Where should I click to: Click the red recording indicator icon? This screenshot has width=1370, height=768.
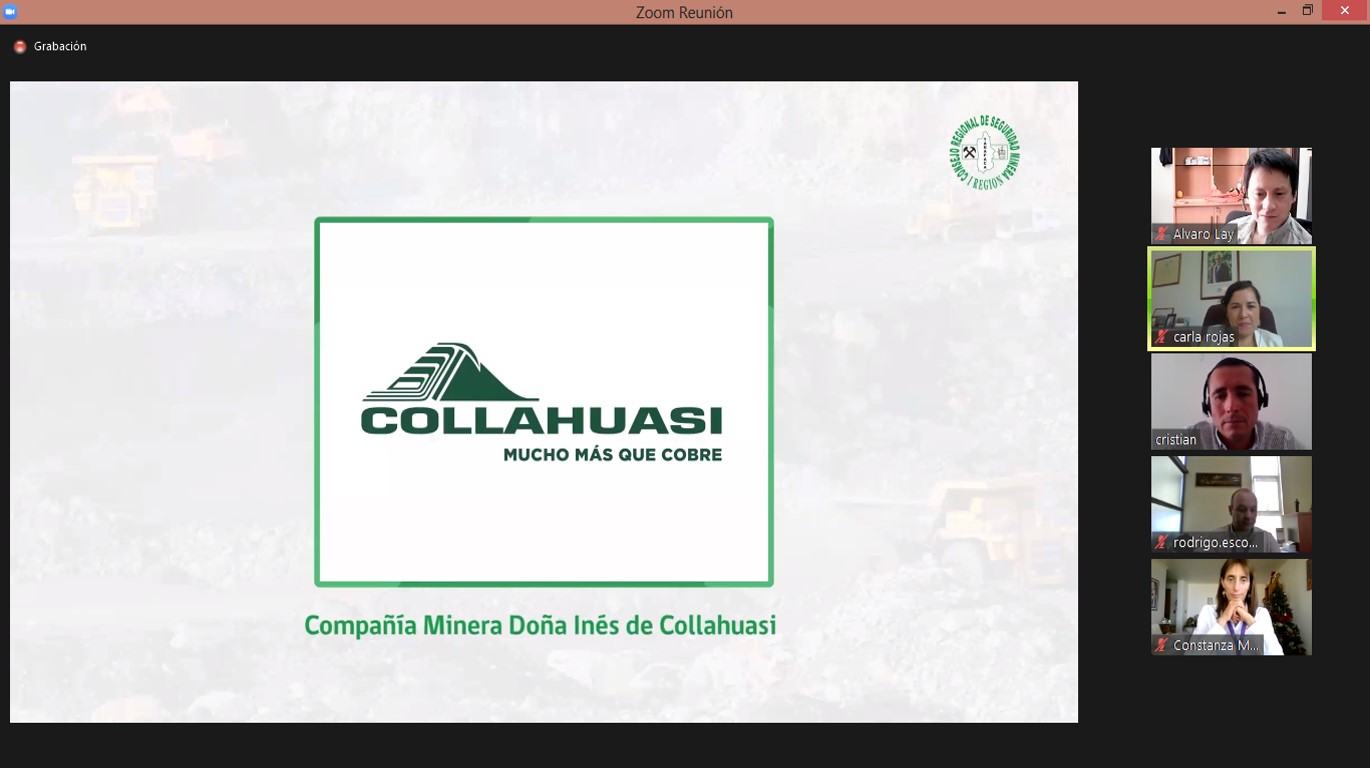click(x=20, y=47)
